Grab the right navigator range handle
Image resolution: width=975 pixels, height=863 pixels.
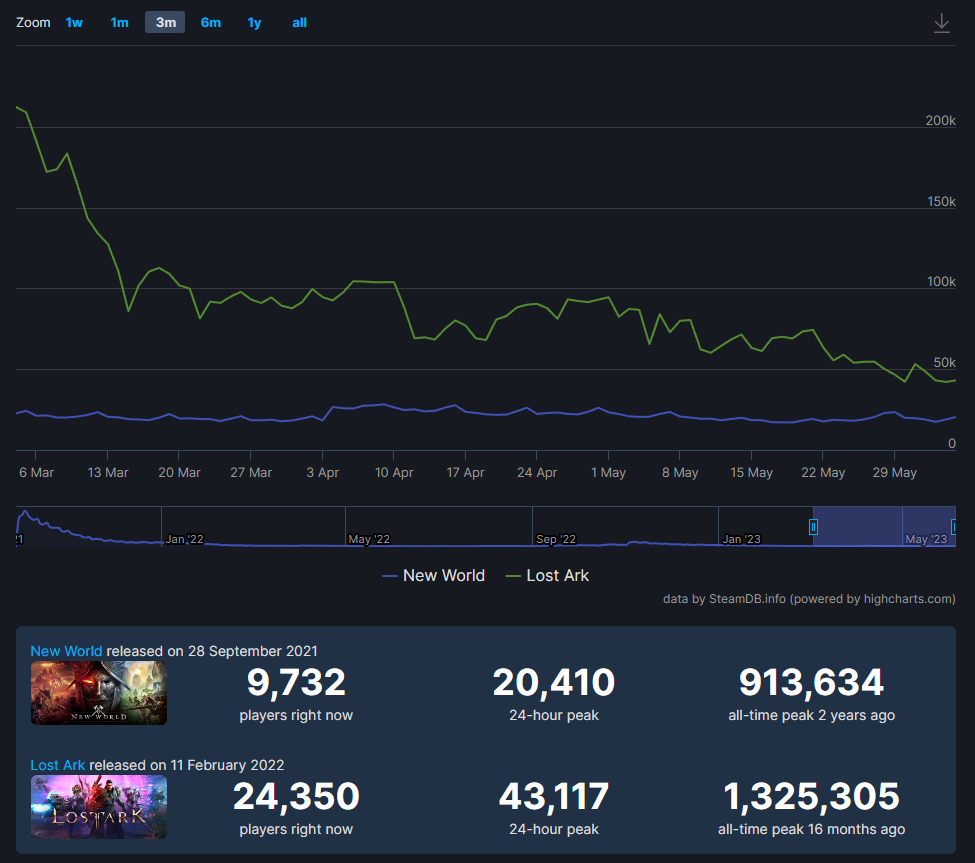(x=953, y=527)
